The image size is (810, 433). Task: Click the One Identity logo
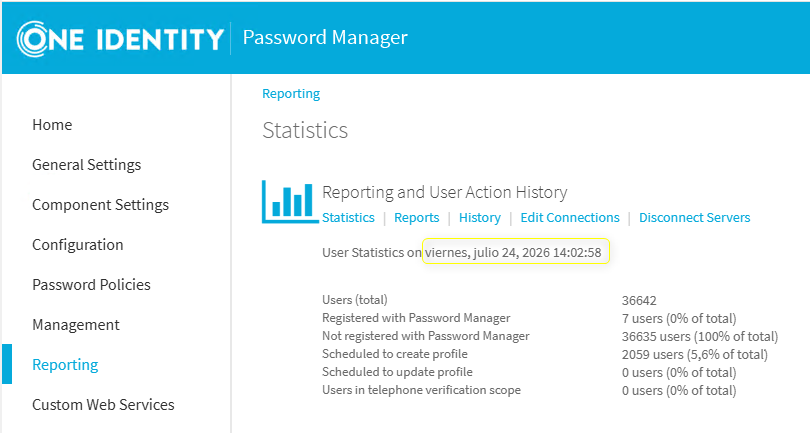(x=120, y=39)
